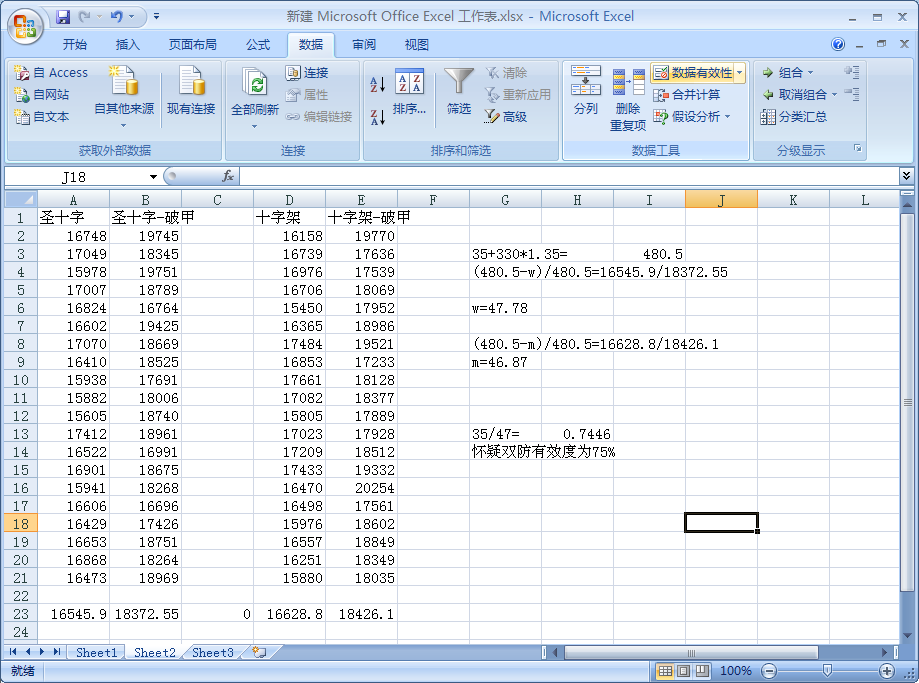Switch to Sheet3 tab
Screen dimensions: 919x683
(x=212, y=653)
